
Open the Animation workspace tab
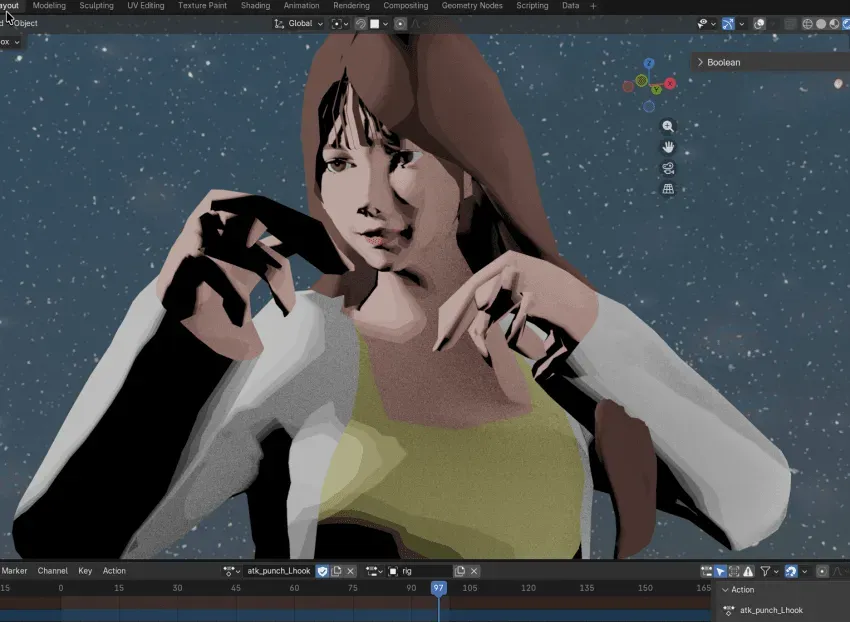[x=301, y=6]
